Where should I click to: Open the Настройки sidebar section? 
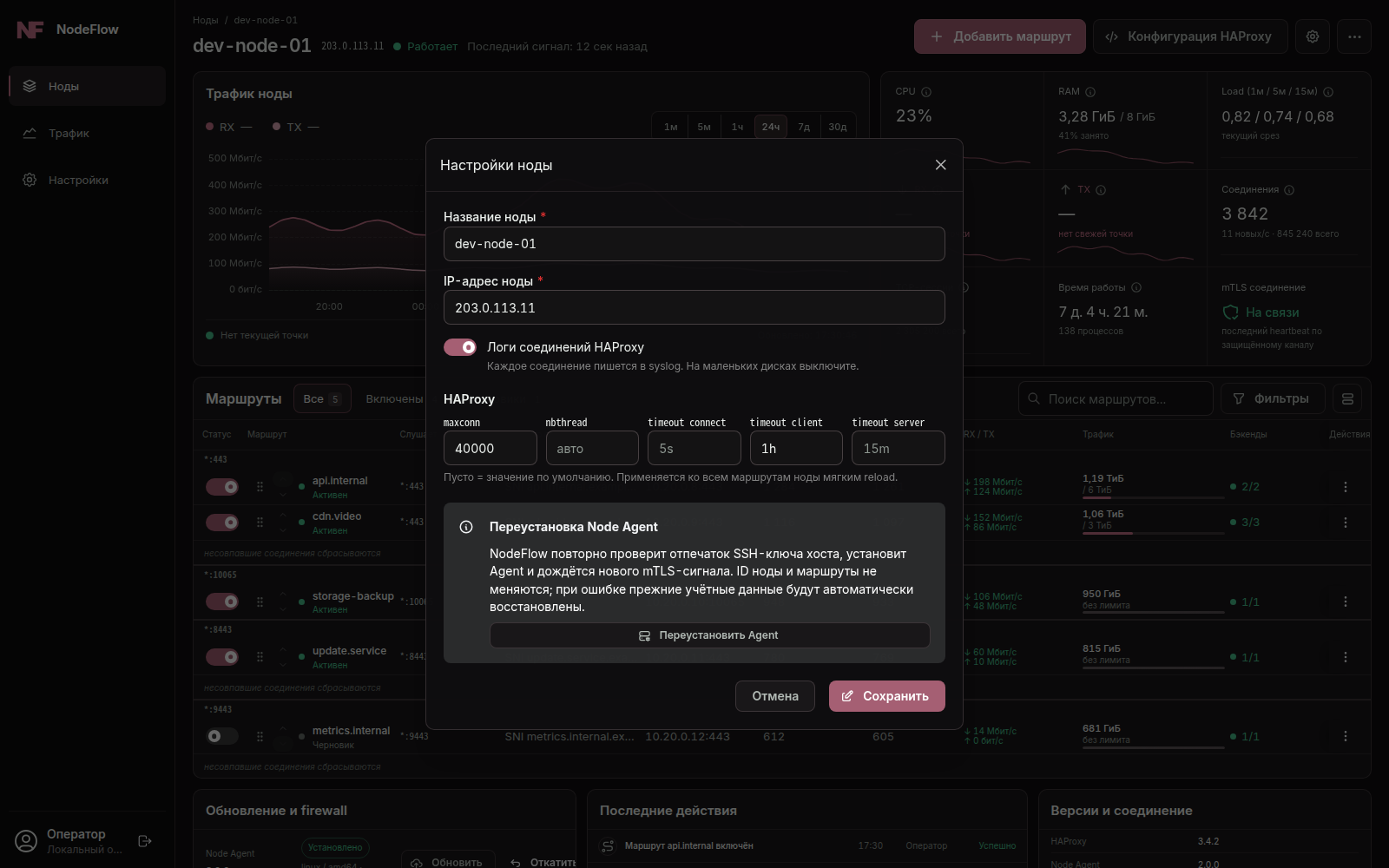pos(87,180)
